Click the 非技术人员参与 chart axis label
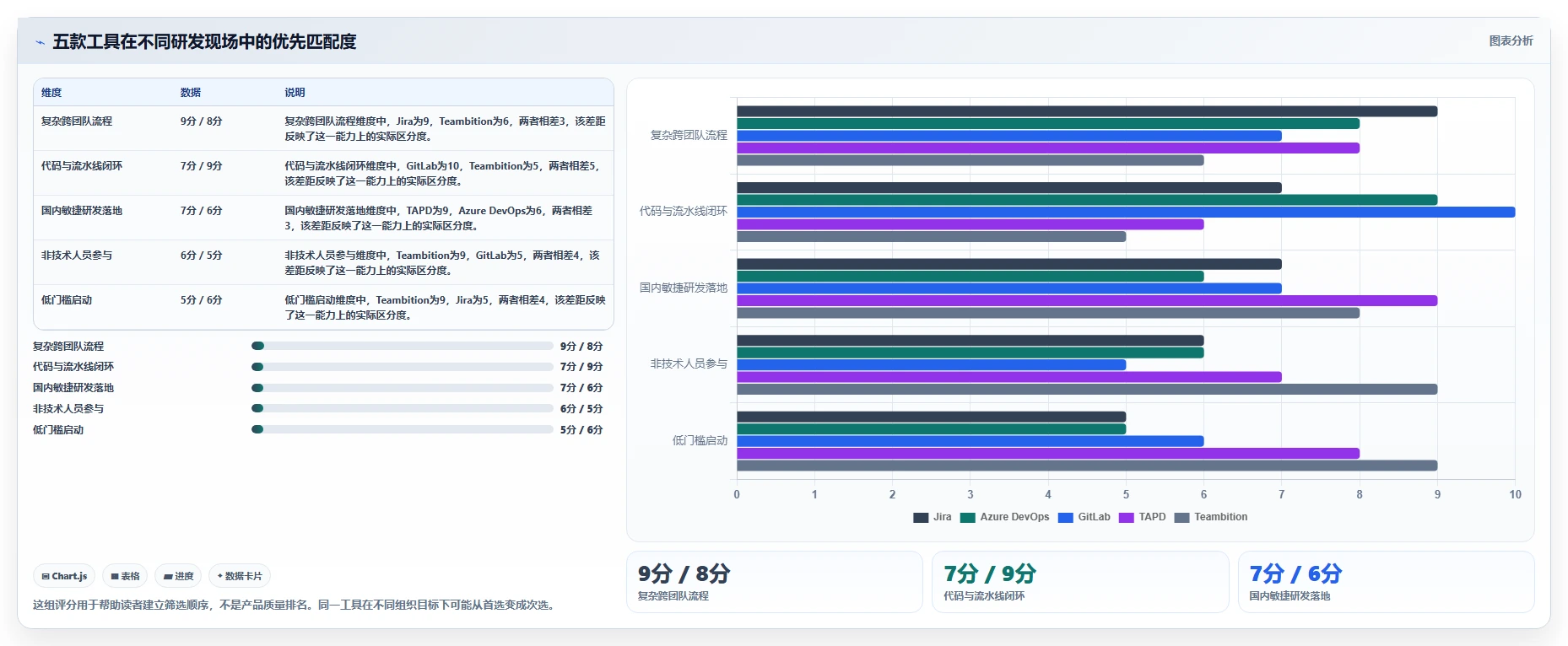The width and height of the screenshot is (1568, 646). click(689, 364)
